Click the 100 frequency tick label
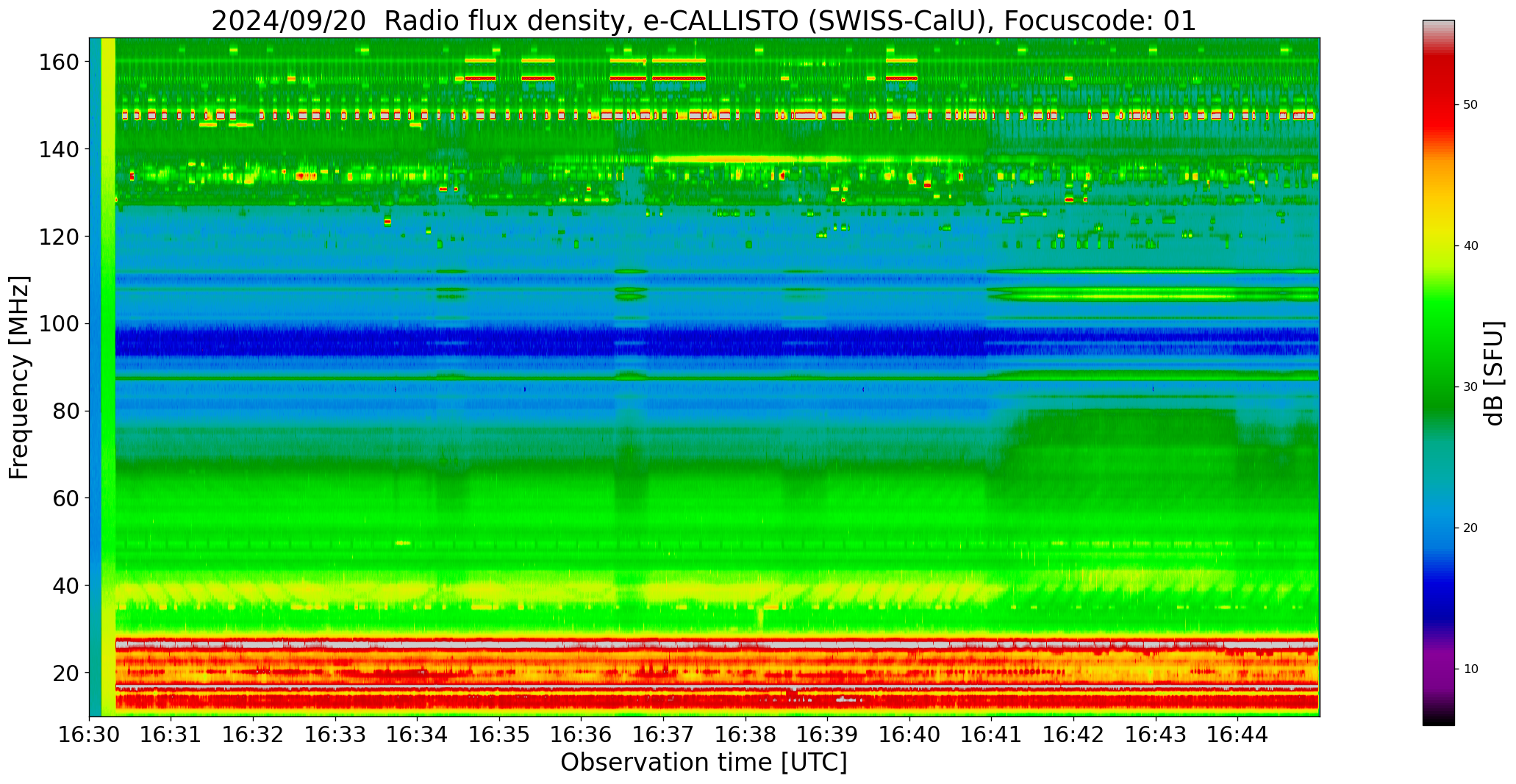1516x784 pixels. pos(59,324)
